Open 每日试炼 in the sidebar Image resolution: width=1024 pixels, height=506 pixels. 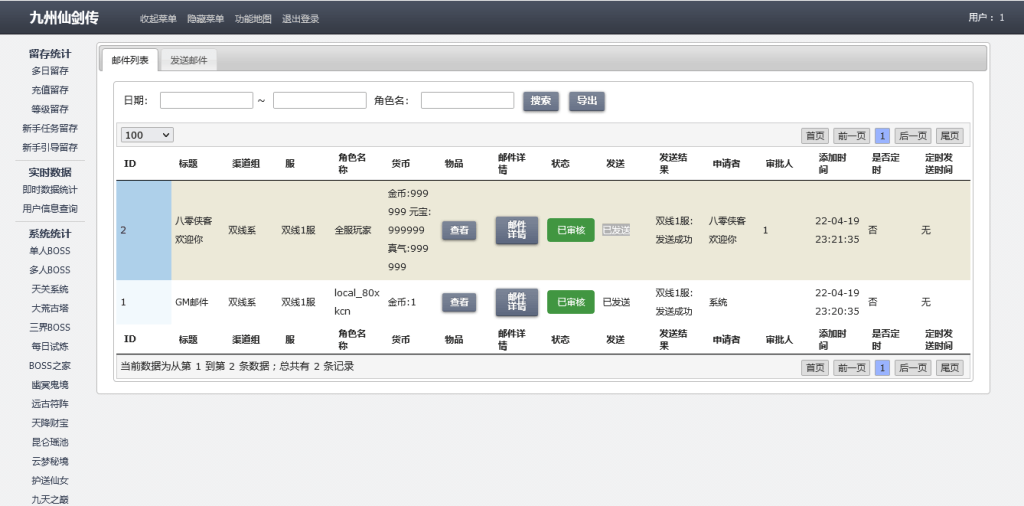50,347
